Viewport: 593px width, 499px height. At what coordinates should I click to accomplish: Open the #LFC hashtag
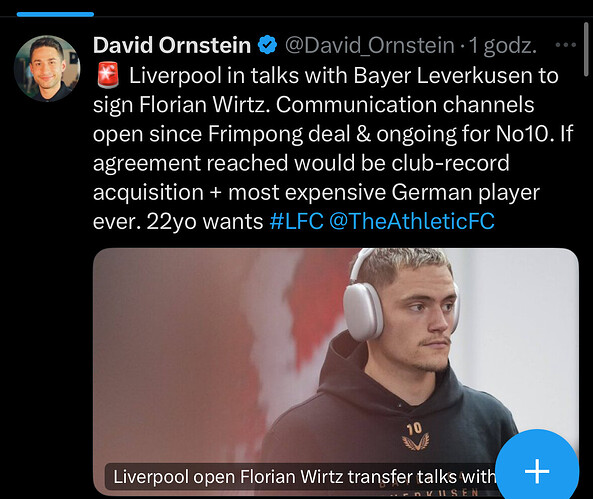296,221
